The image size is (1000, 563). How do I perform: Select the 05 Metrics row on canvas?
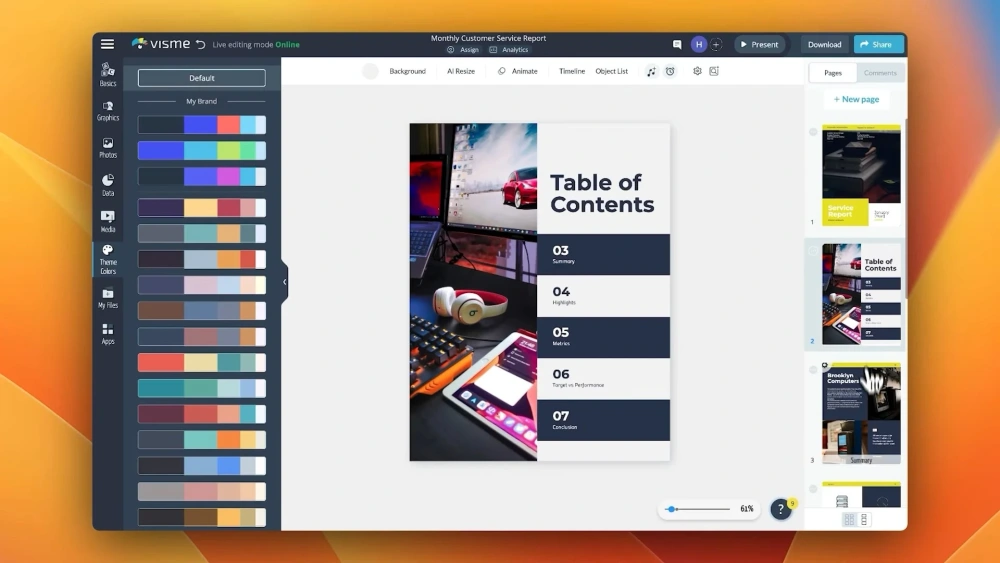pos(603,337)
